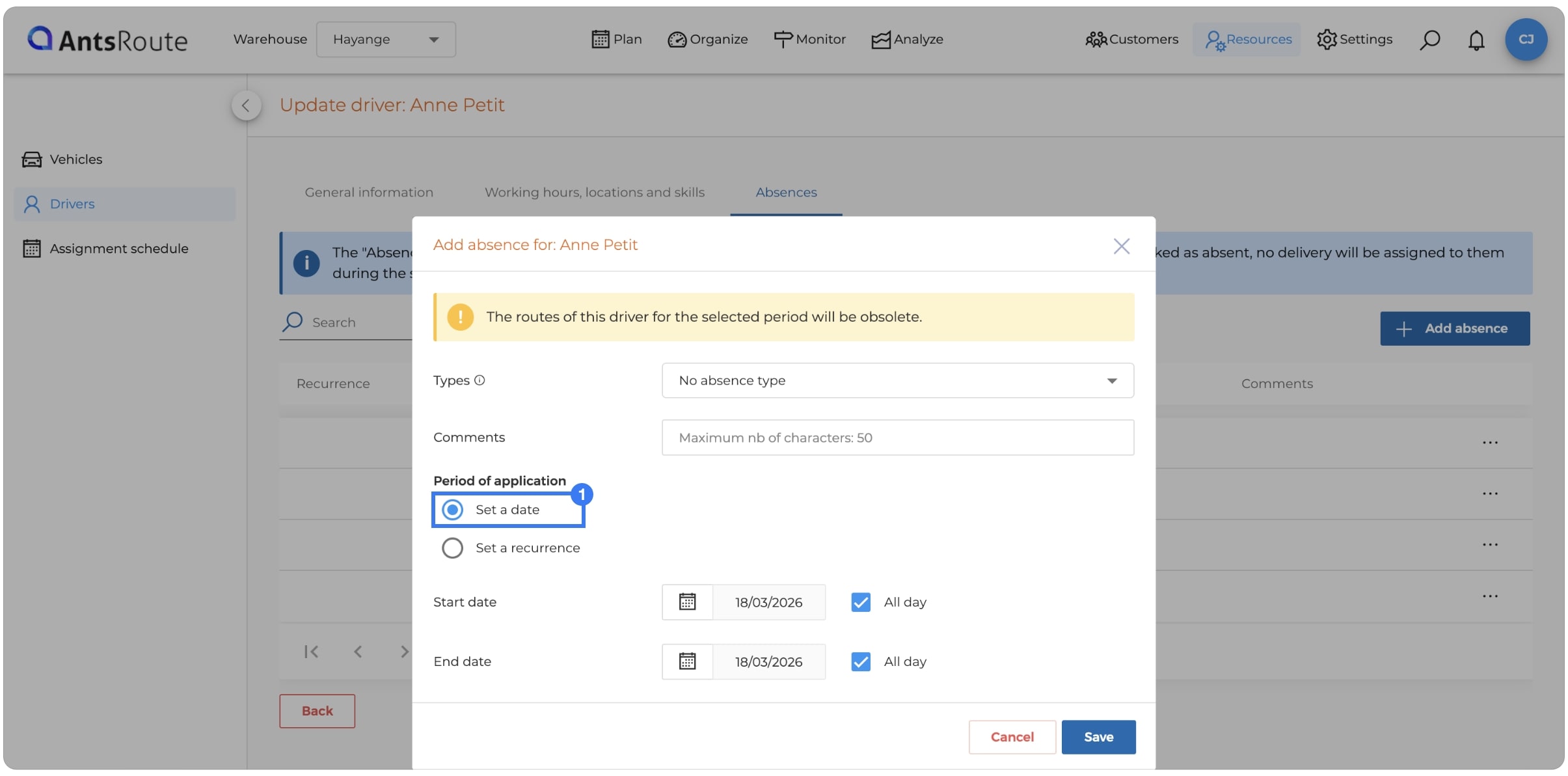Open the first row's three-dot menu
Image resolution: width=1568 pixels, height=776 pixels.
pyautogui.click(x=1490, y=443)
